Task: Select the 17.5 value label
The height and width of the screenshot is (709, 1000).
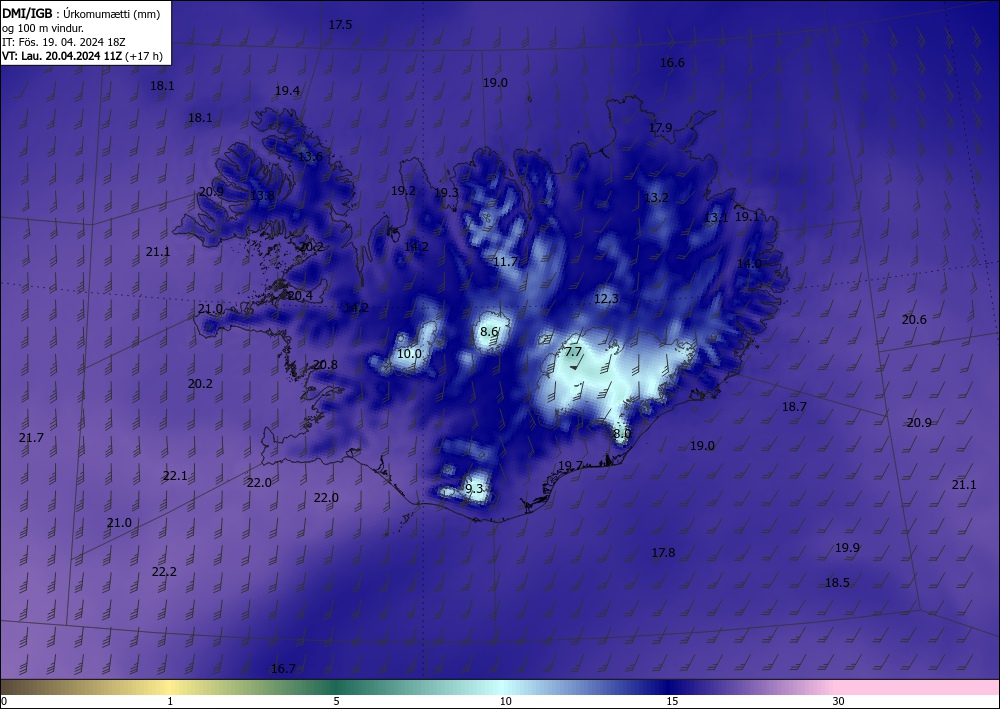Action: point(341,25)
